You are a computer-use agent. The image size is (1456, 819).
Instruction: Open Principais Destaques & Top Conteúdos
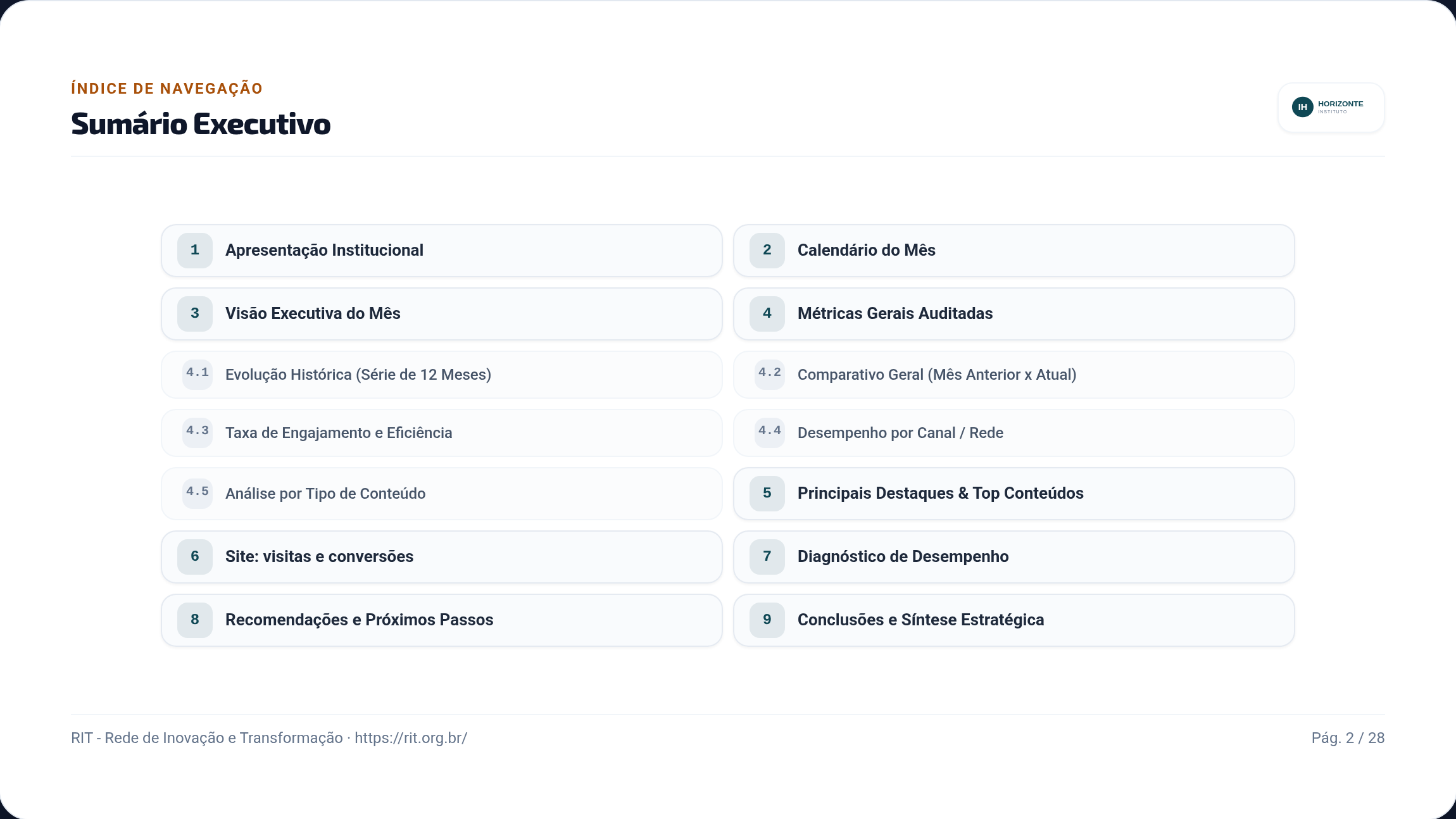click(x=1014, y=494)
